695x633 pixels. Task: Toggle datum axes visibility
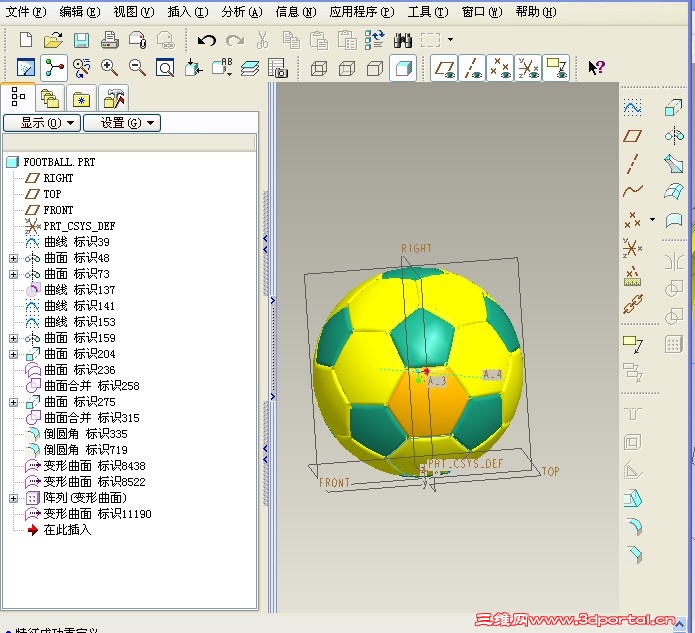[x=472, y=68]
